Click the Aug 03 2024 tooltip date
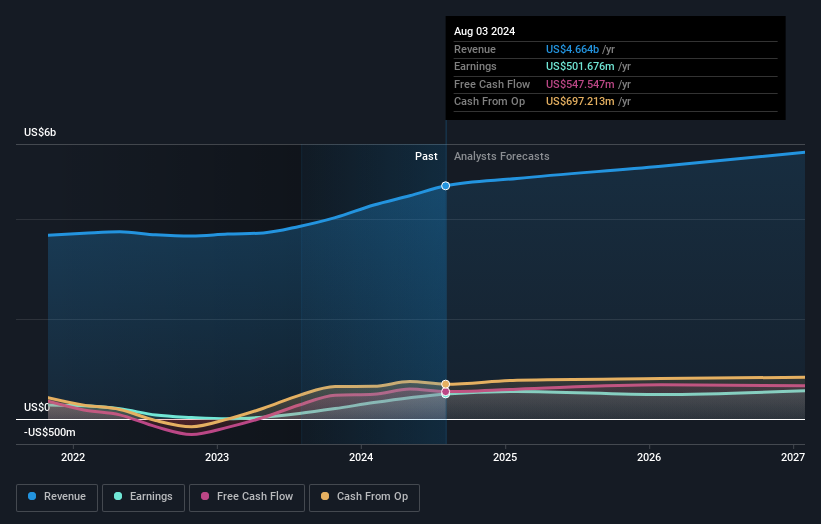The height and width of the screenshot is (524, 821). tap(484, 31)
